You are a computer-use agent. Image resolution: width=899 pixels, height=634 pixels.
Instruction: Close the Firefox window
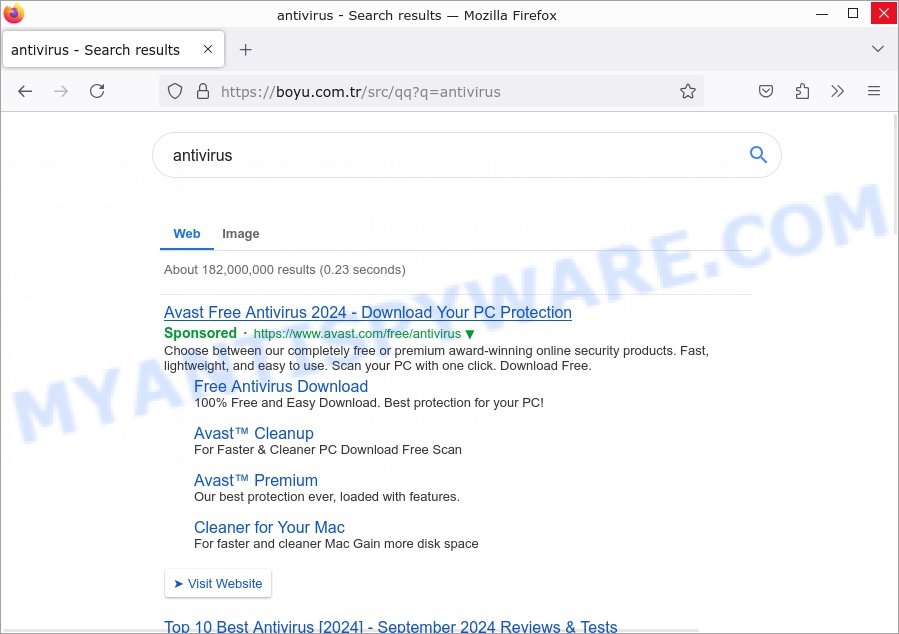(884, 13)
